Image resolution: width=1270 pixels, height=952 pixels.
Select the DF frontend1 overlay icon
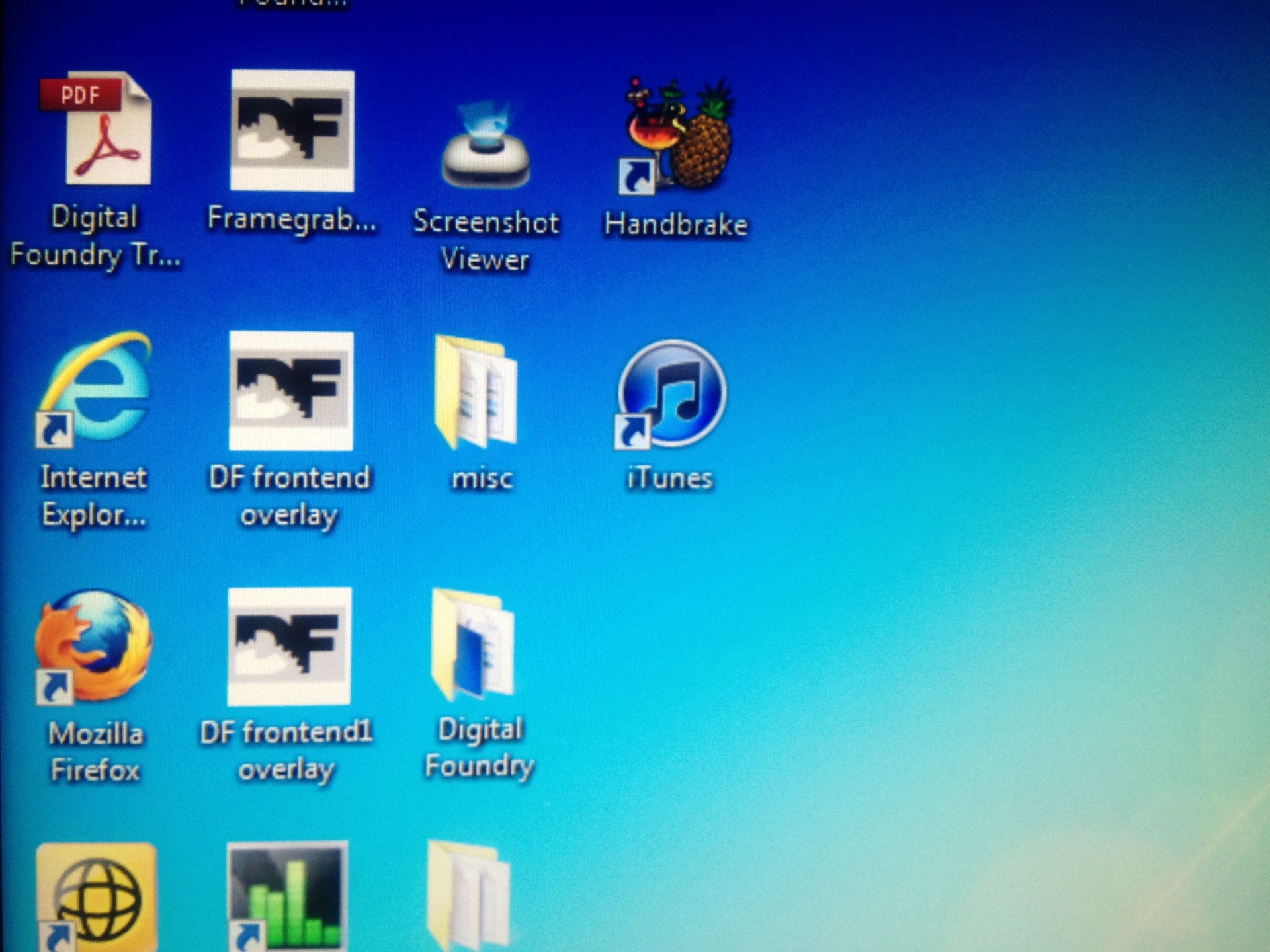point(289,646)
